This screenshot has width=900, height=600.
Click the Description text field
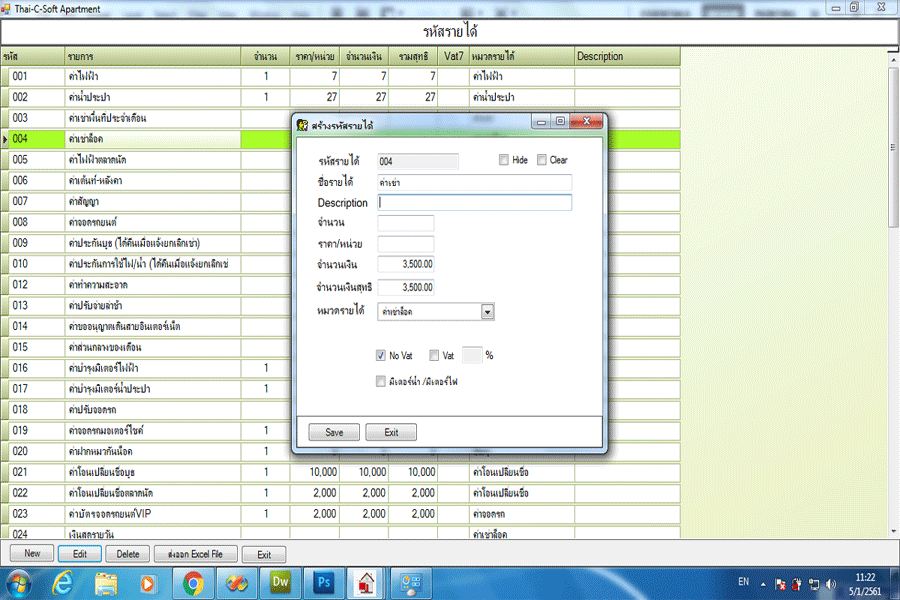(474, 203)
